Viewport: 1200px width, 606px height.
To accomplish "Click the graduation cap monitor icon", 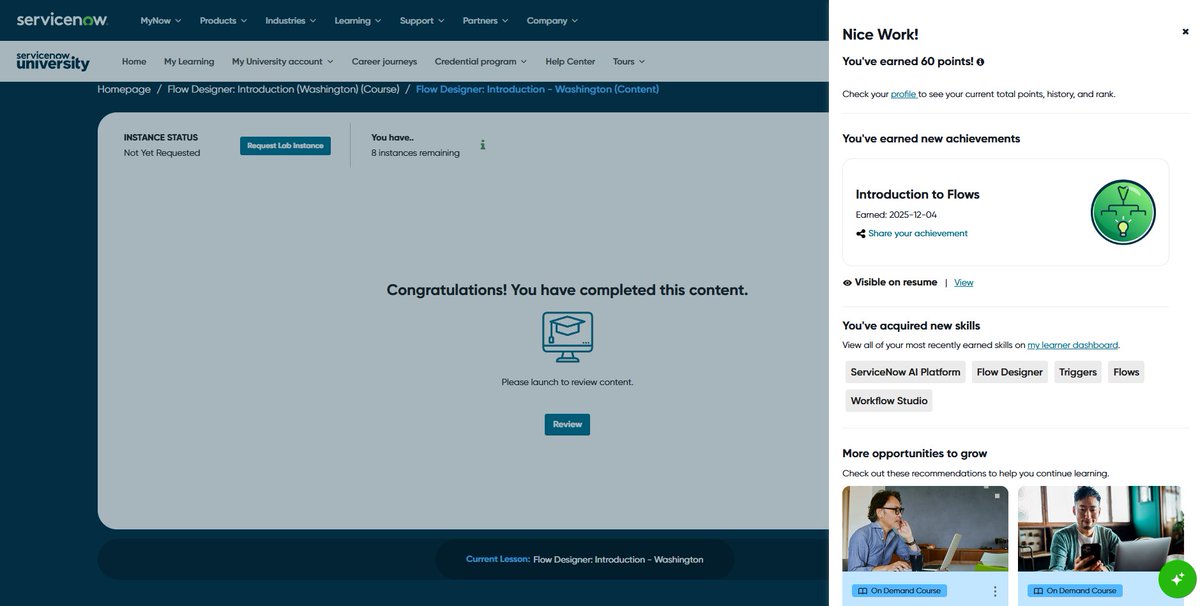I will coord(567,337).
